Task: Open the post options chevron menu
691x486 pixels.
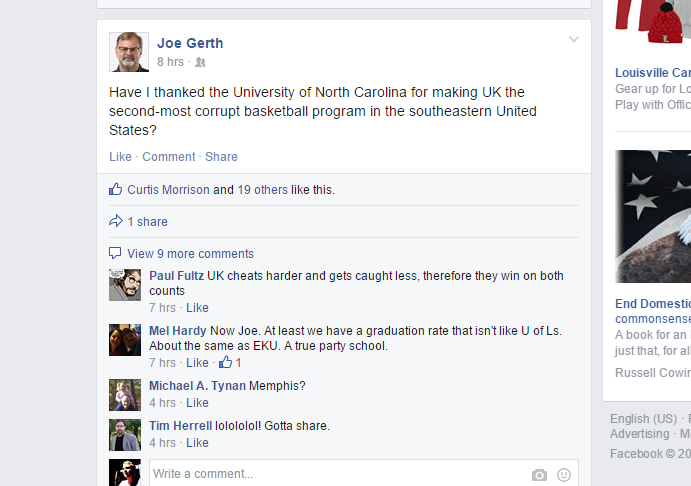Action: coord(573,40)
